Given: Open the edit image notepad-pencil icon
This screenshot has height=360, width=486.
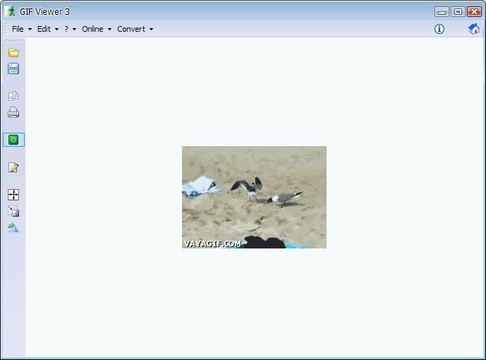Looking at the screenshot, I should coord(14,167).
